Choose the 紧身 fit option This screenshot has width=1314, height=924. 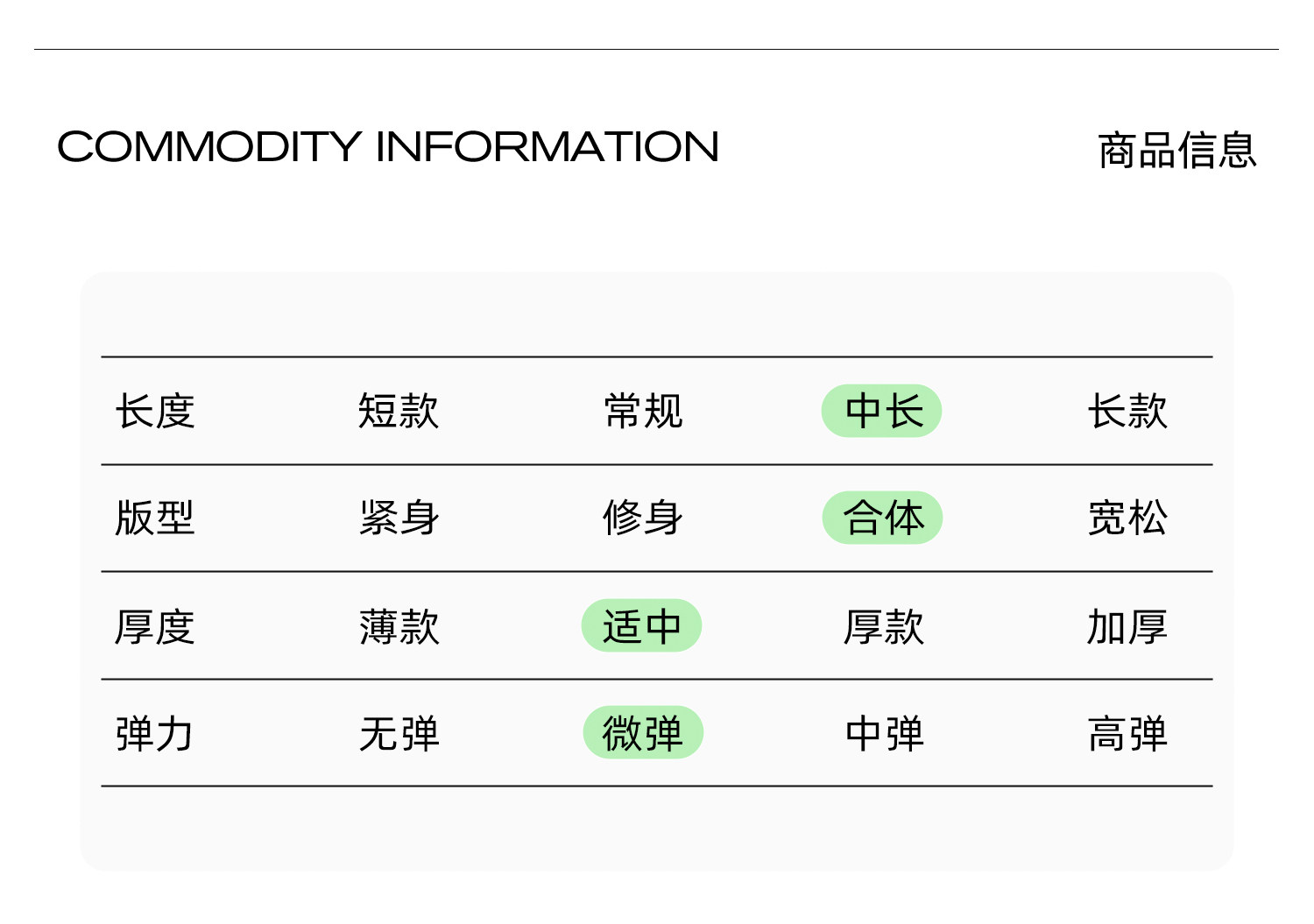pyautogui.click(x=399, y=518)
